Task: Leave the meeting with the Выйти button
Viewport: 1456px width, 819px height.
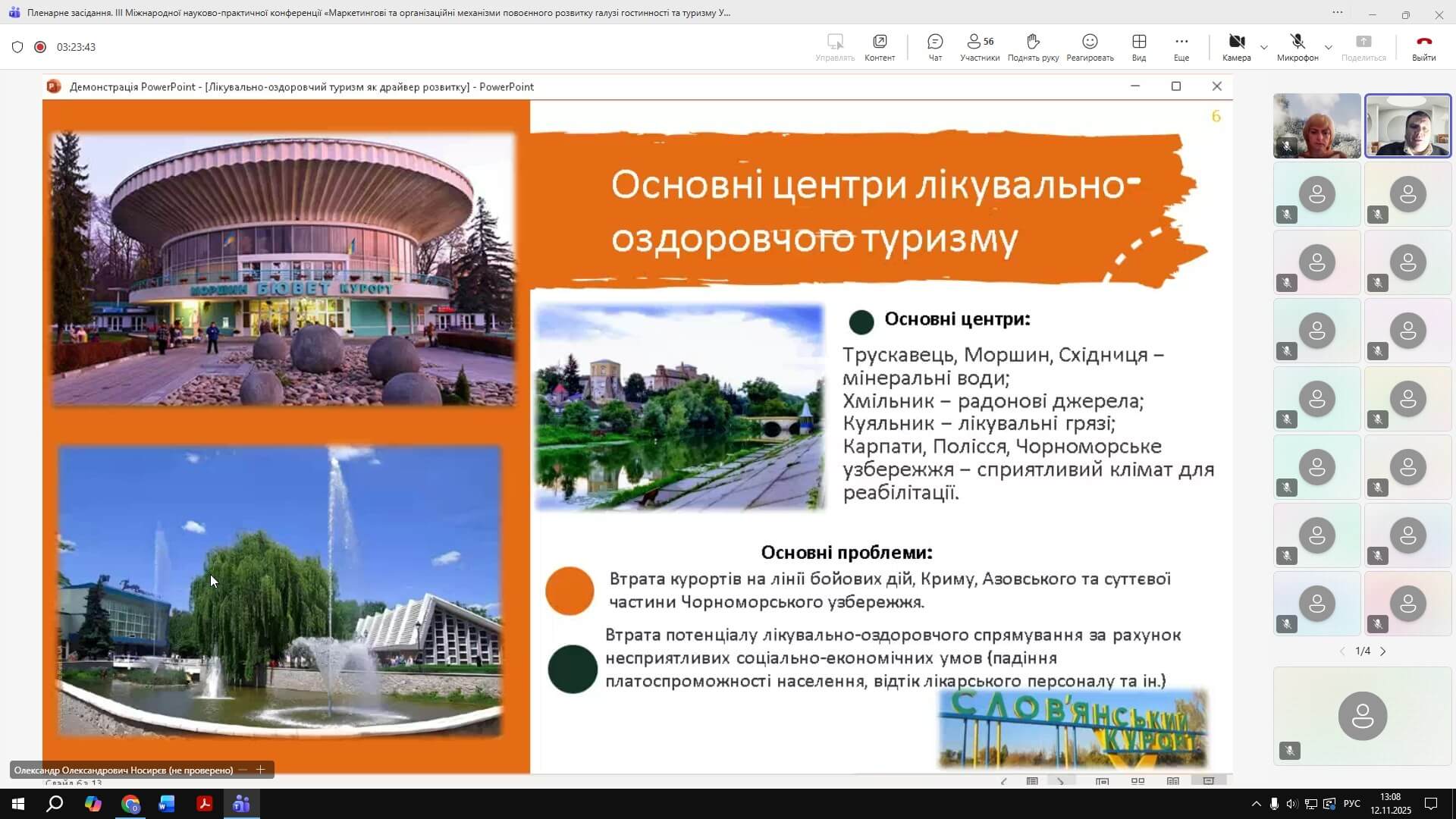Action: point(1423,47)
